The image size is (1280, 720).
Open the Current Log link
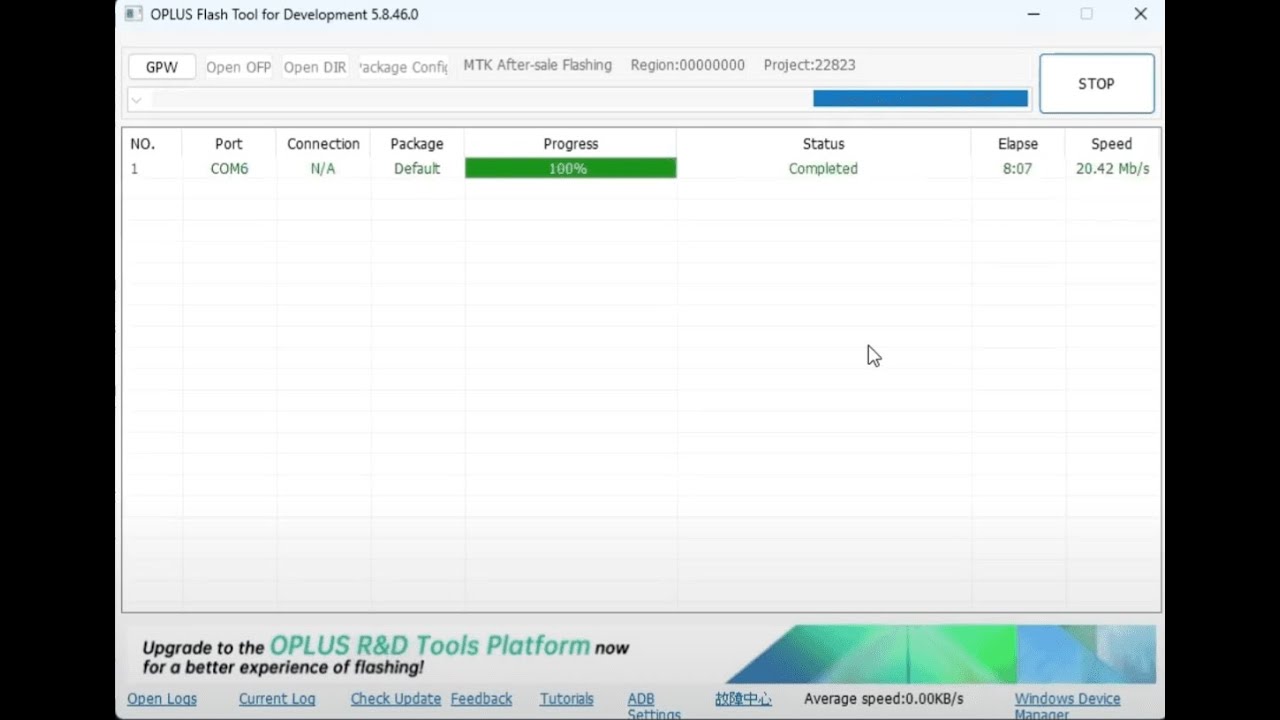(x=277, y=699)
